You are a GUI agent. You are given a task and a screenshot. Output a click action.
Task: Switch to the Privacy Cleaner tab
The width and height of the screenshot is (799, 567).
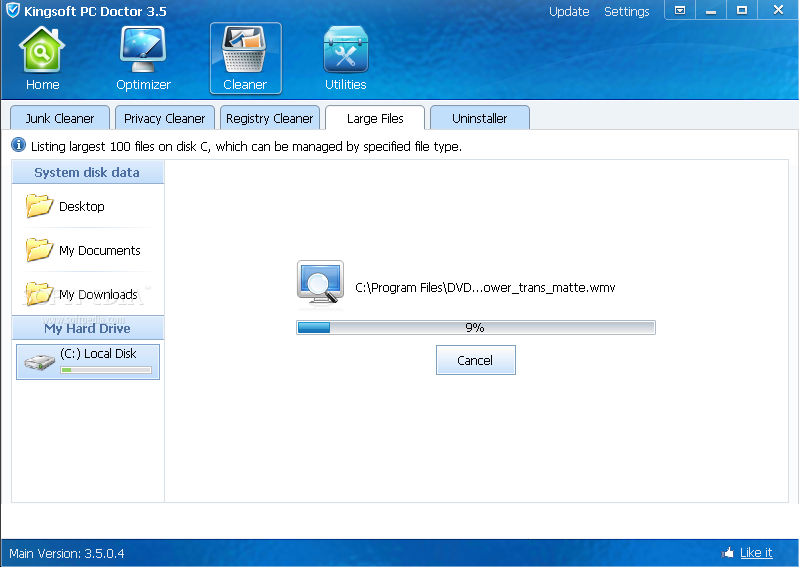(x=165, y=118)
